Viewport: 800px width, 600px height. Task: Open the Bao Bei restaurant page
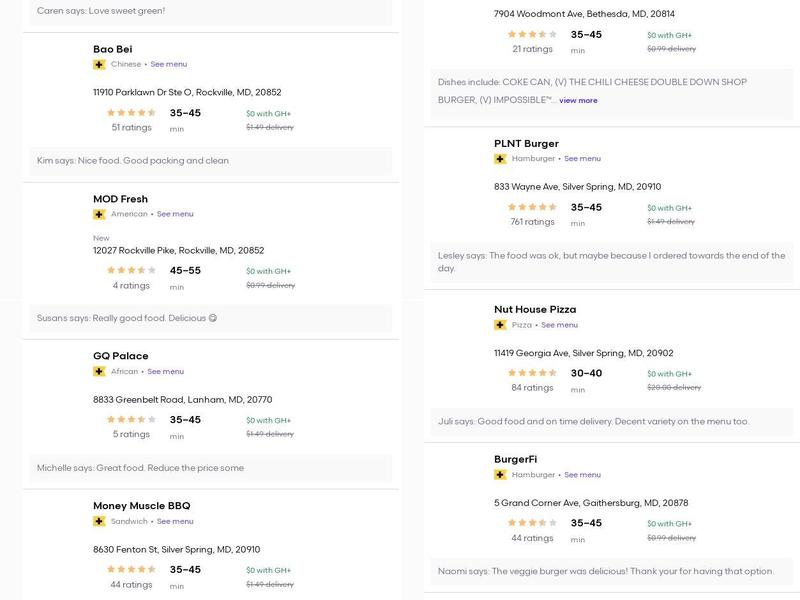click(x=112, y=49)
